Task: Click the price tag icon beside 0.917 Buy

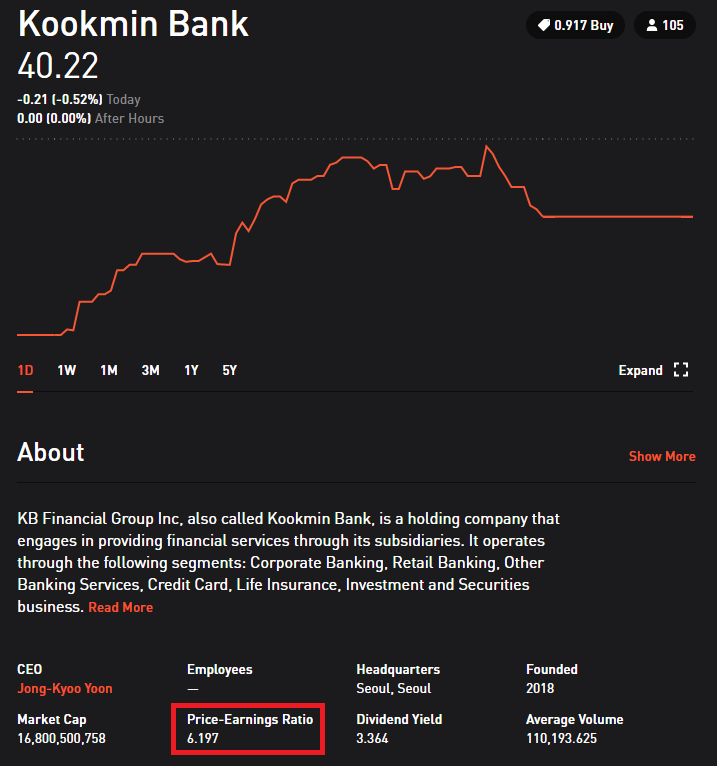Action: 544,25
